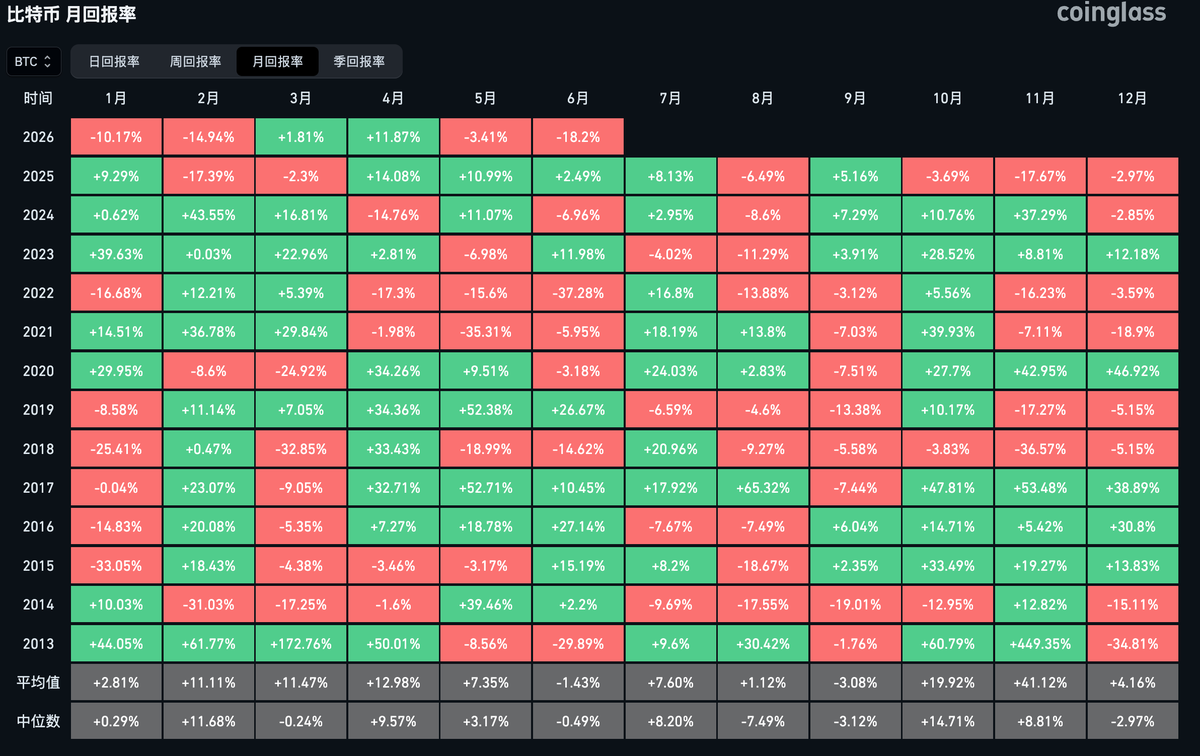
Task: Select the +11.87% cell in 2026
Action: tap(393, 137)
